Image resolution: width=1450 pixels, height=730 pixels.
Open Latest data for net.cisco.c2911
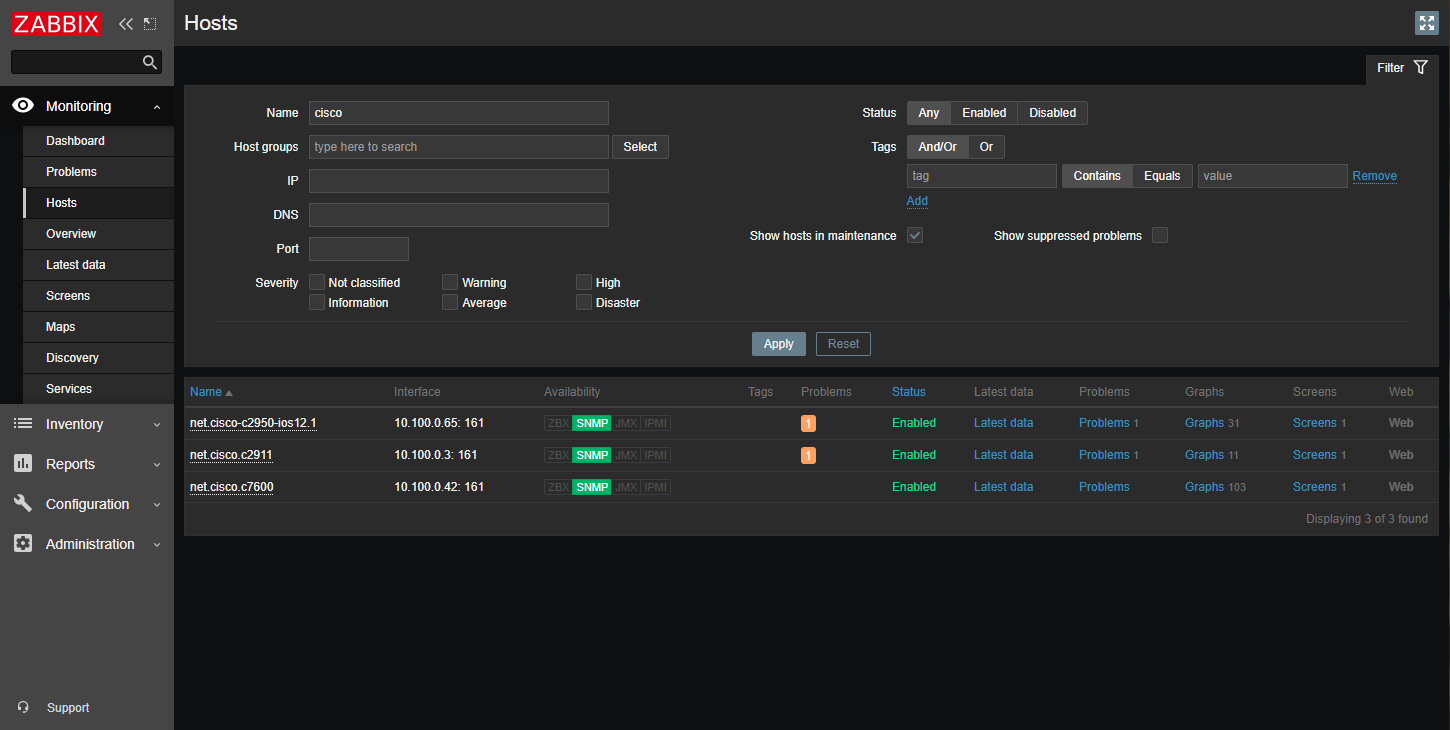(1003, 454)
